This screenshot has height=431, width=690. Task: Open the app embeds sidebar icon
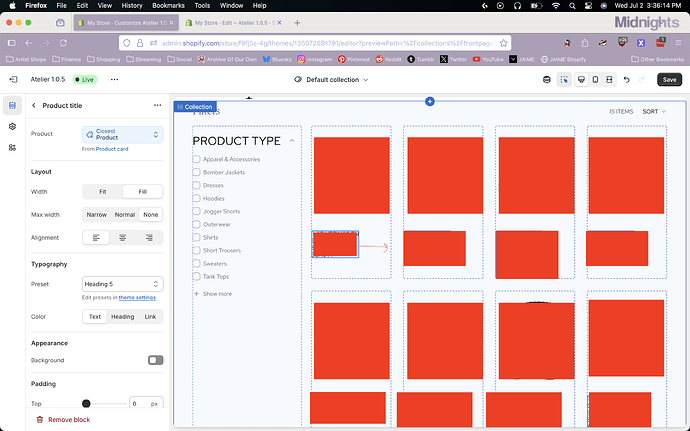pyautogui.click(x=12, y=147)
